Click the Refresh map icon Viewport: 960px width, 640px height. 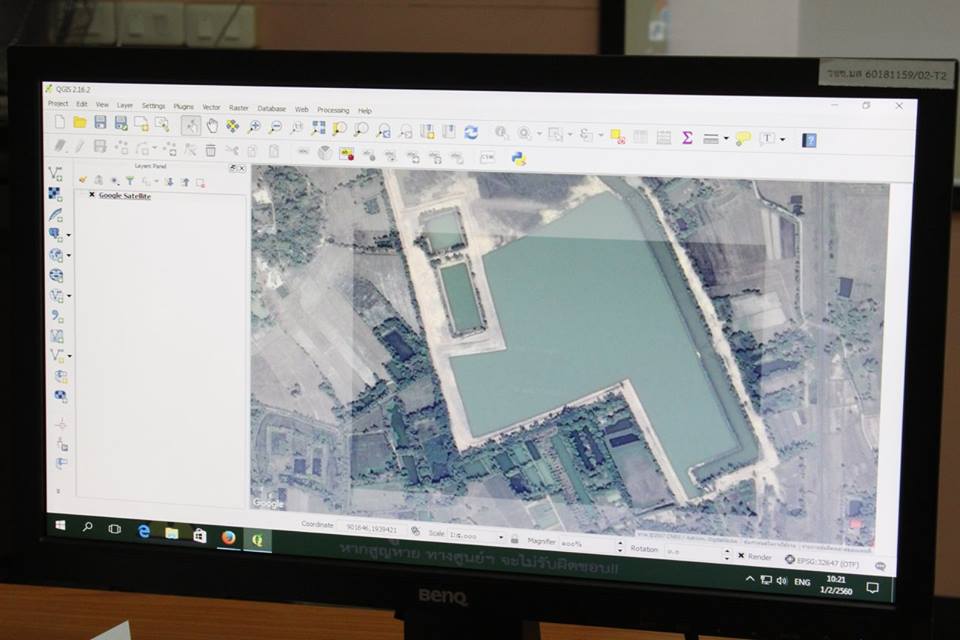471,132
